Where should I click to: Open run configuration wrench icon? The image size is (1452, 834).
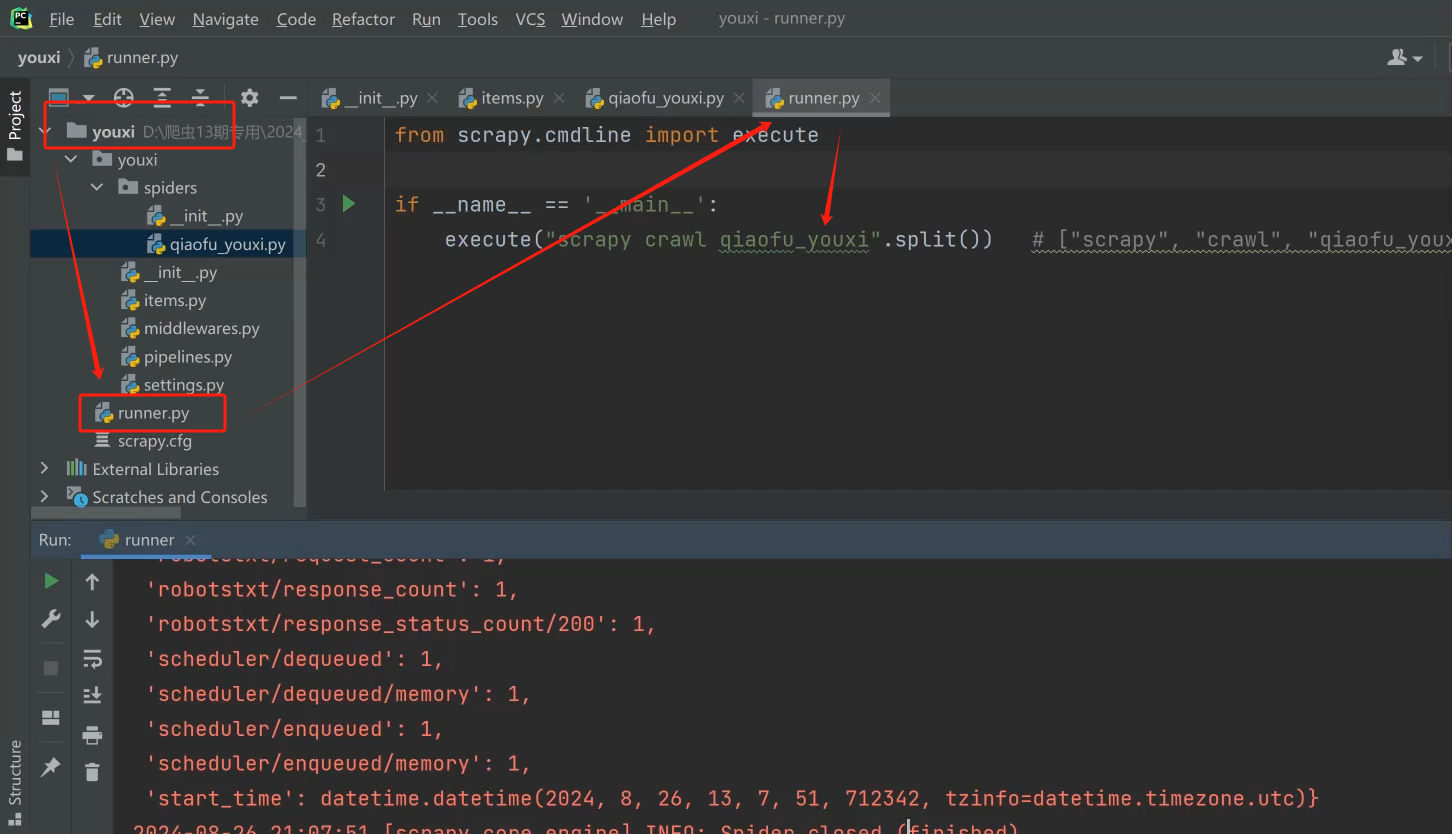51,619
